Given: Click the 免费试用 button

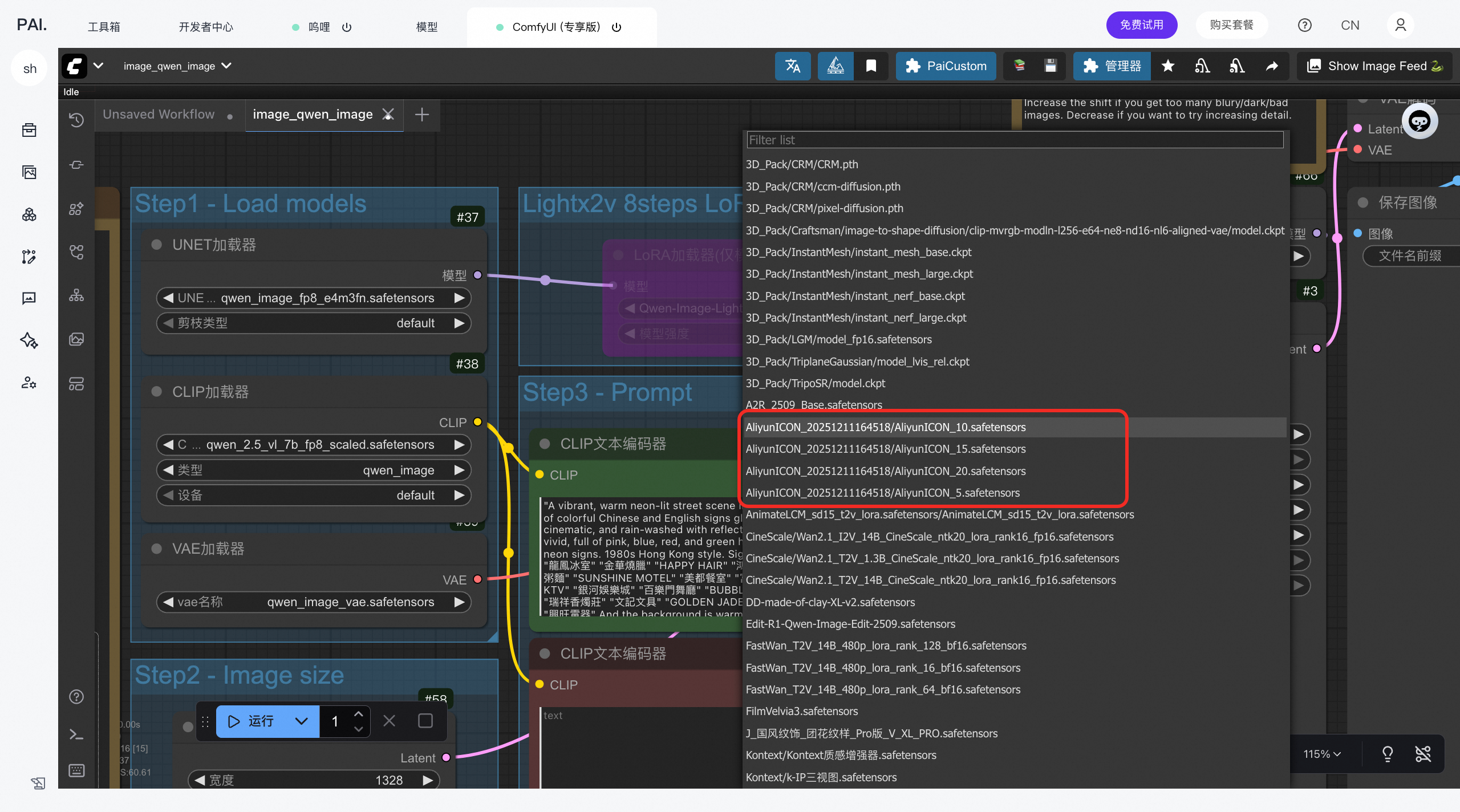Looking at the screenshot, I should point(1141,25).
